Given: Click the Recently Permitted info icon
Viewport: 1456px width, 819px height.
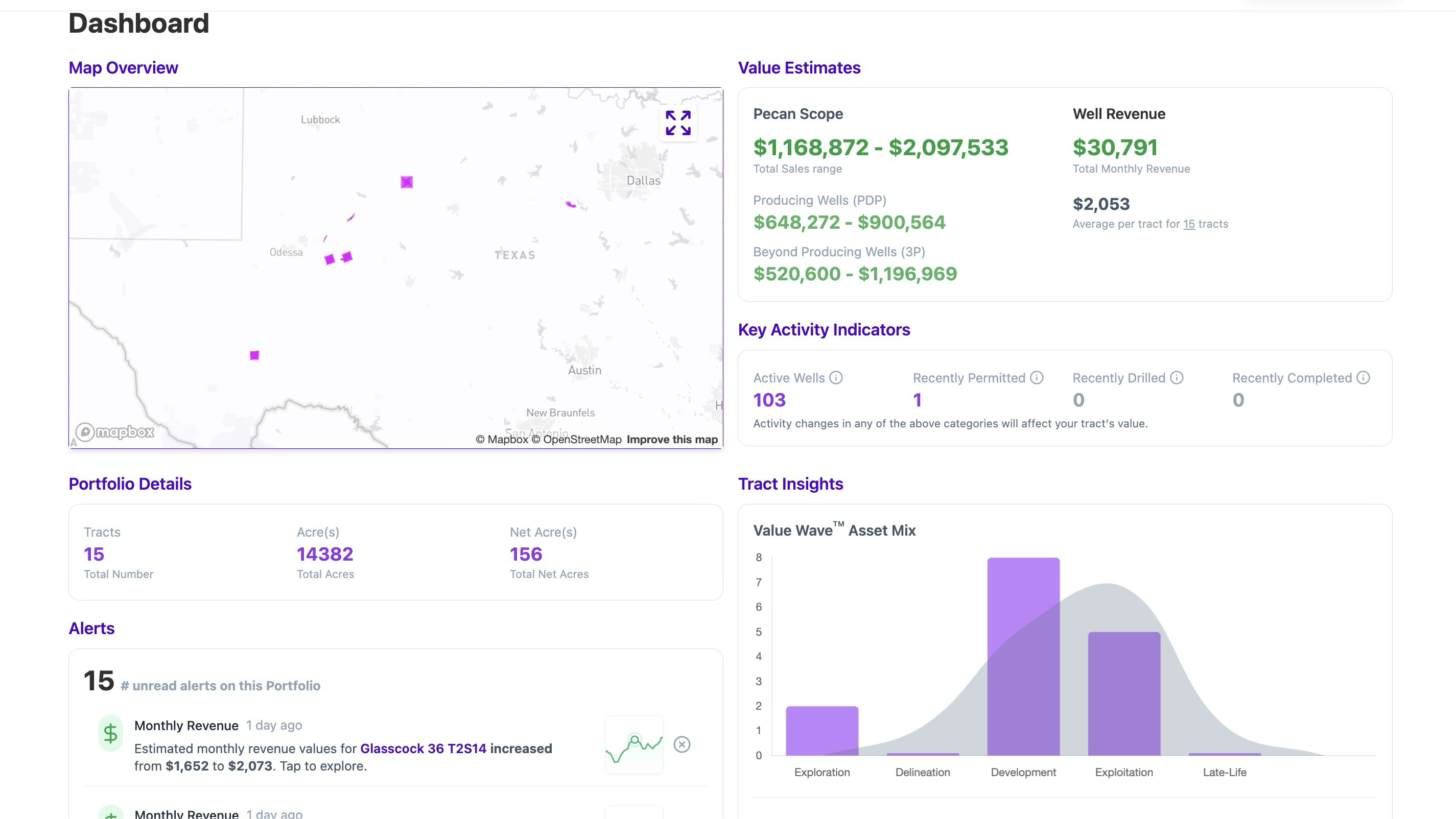Looking at the screenshot, I should 1036,378.
